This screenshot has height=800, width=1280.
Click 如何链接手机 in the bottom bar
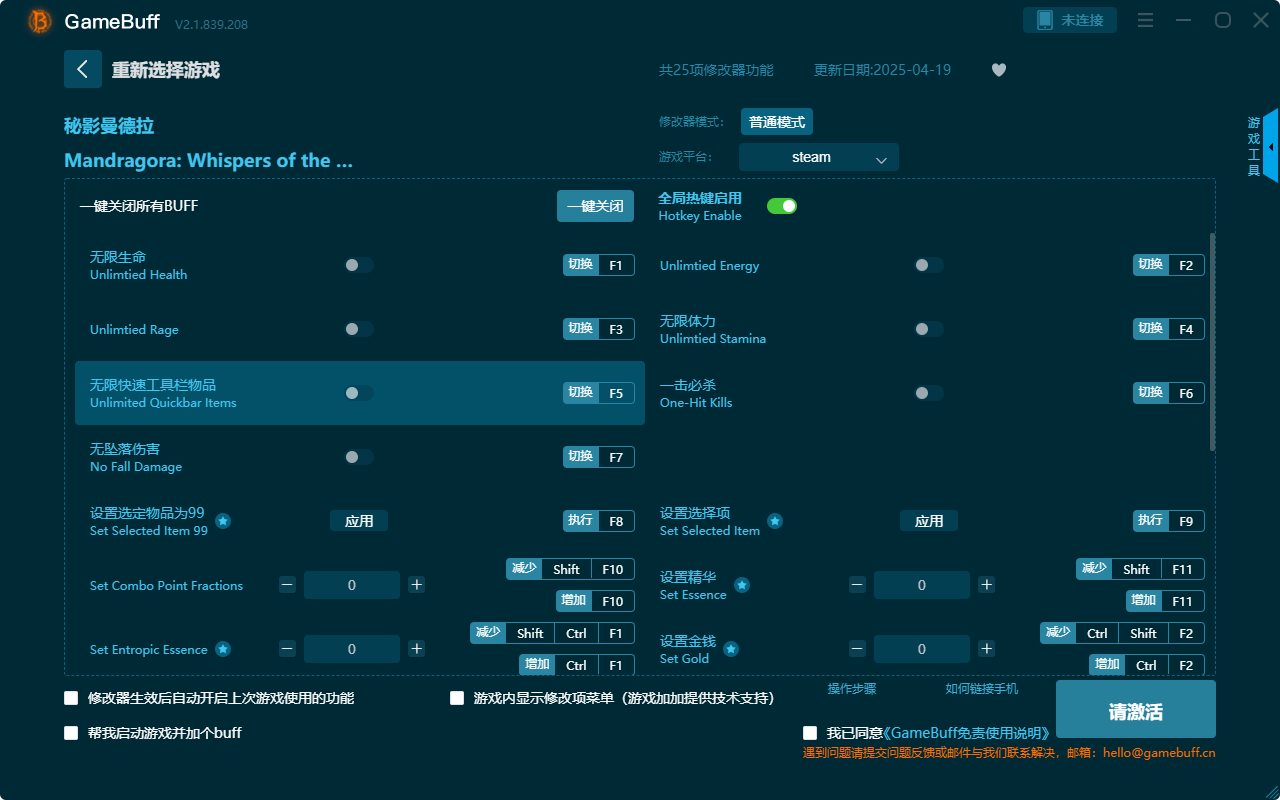pyautogui.click(x=981, y=688)
